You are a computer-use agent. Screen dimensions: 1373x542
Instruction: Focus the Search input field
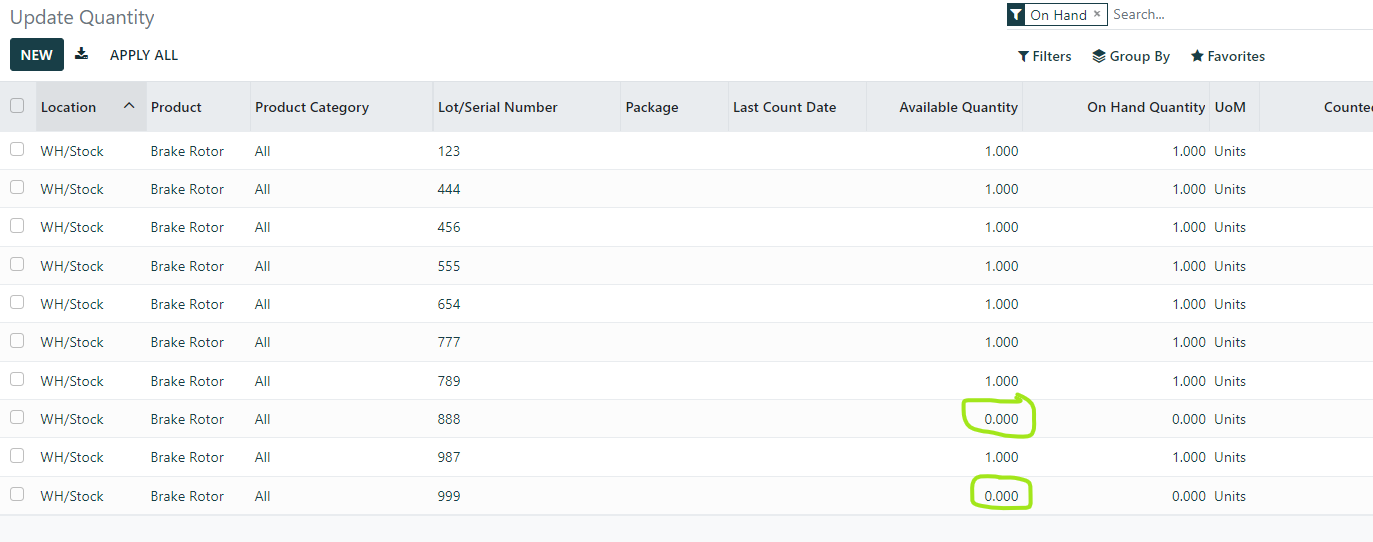(1240, 15)
